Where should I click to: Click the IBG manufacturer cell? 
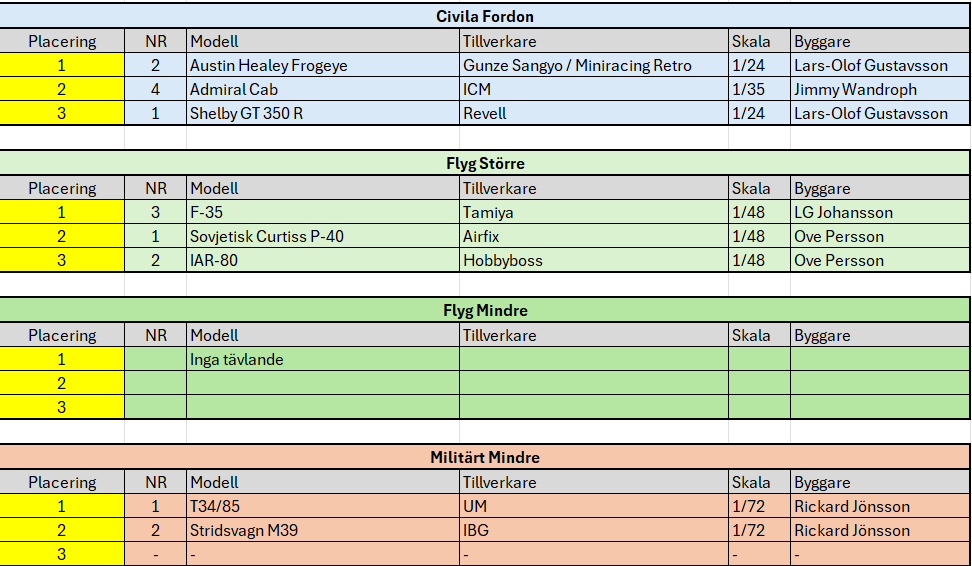click(476, 530)
